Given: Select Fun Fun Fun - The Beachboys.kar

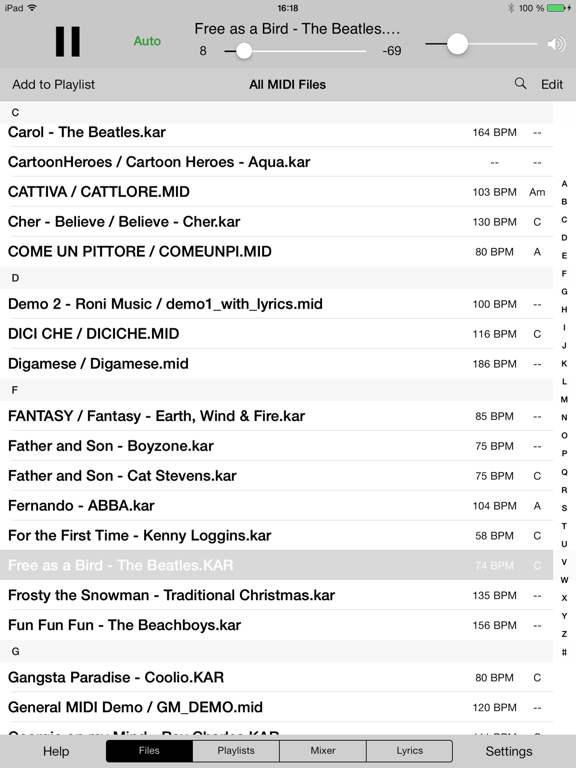Looking at the screenshot, I should pos(277,625).
